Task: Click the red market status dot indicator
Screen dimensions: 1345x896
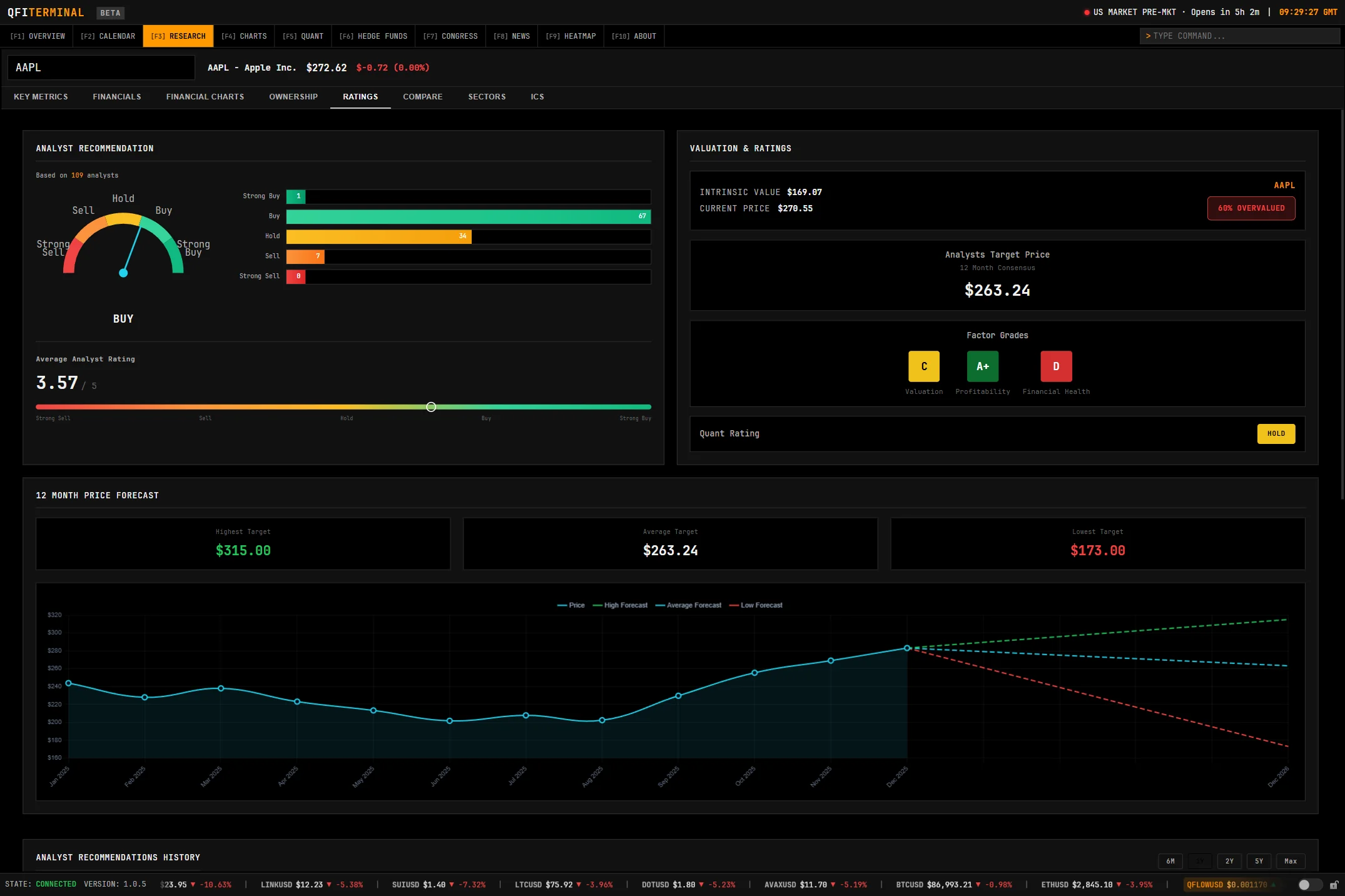Action: [1087, 13]
